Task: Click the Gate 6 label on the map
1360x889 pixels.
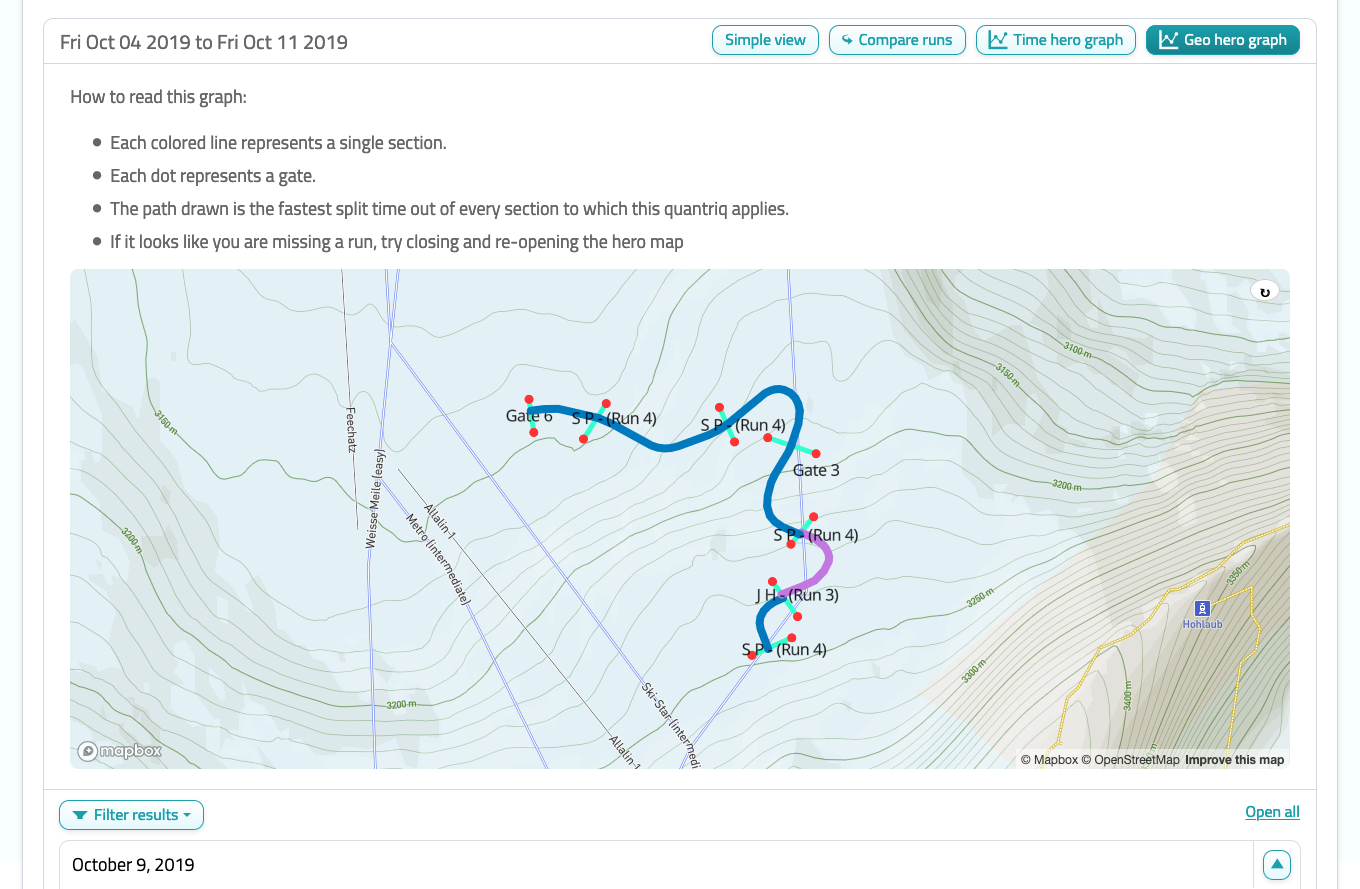Action: coord(529,417)
